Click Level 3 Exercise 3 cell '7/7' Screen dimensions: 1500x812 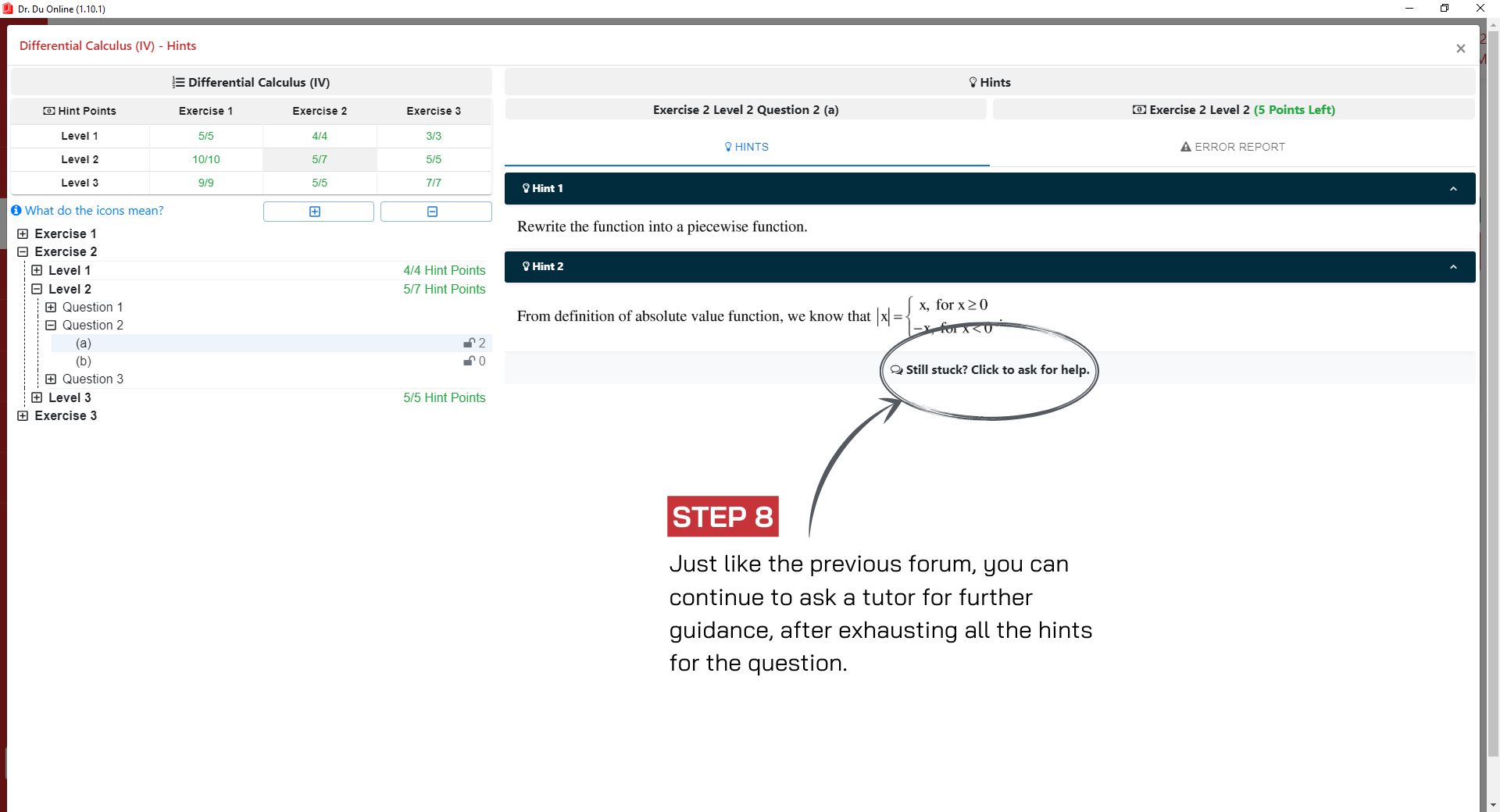(434, 183)
